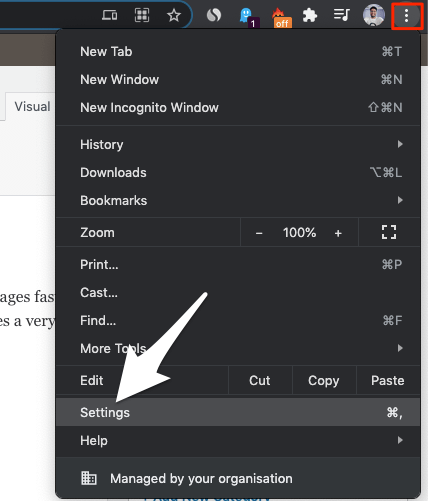
Task: Open the media controls playlist icon
Action: (342, 15)
